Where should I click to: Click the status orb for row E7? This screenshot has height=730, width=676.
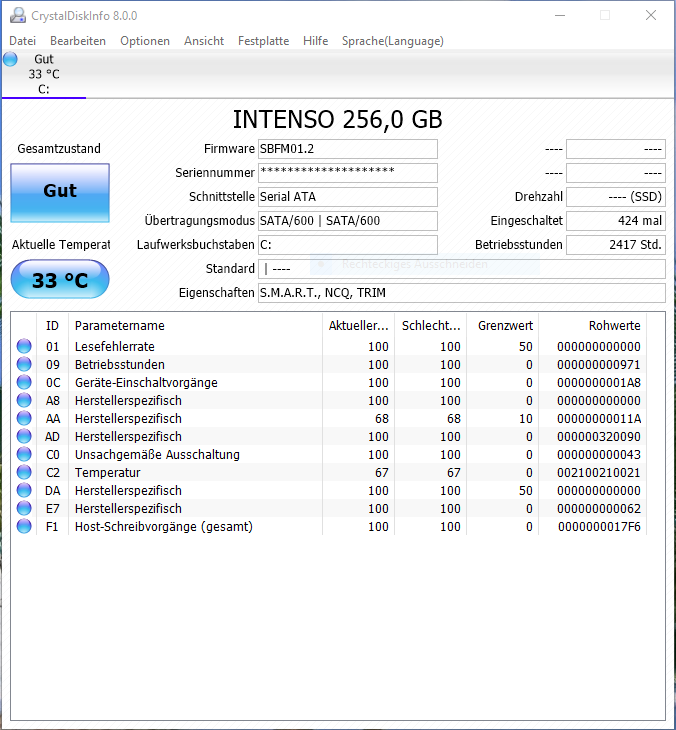coord(24,508)
